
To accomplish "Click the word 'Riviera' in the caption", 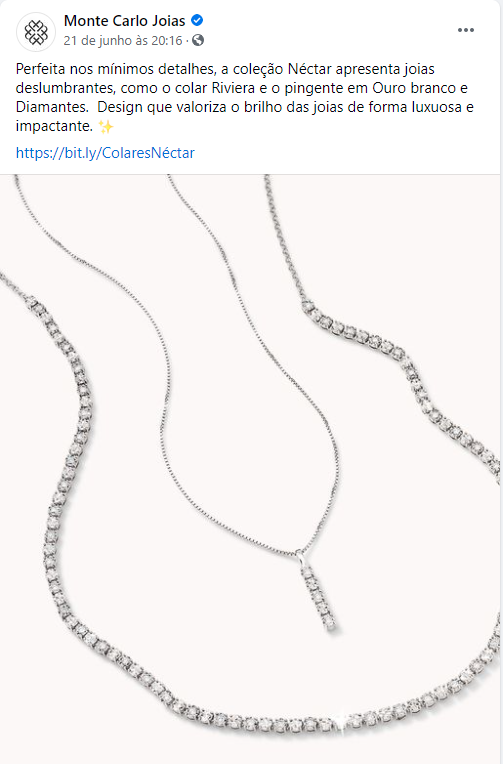I will pos(233,88).
